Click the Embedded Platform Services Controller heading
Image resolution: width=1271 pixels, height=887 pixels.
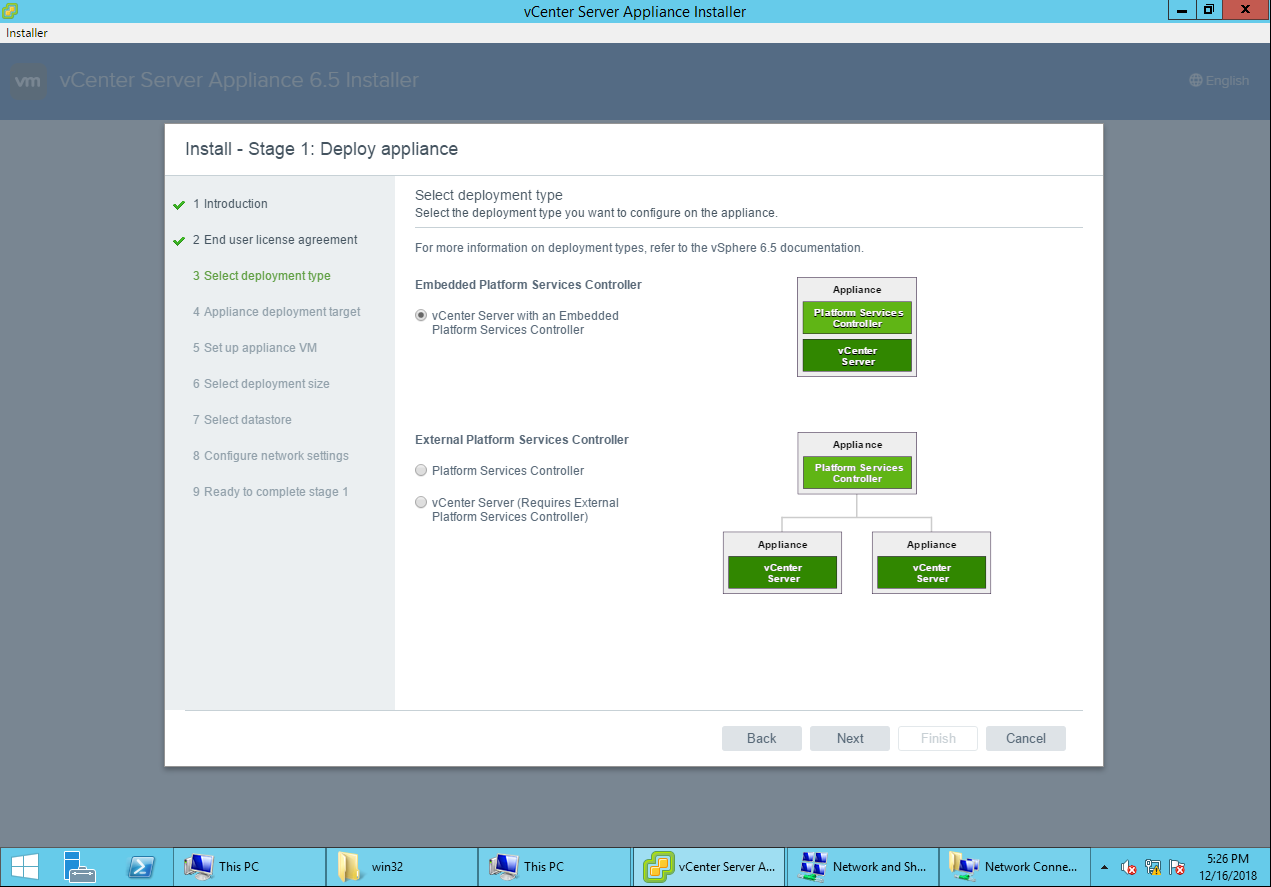tap(528, 285)
